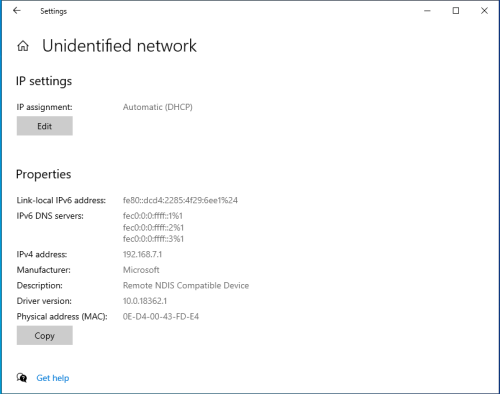This screenshot has height=394, width=500.
Task: Click the Unidentified network page heading
Action: (x=119, y=46)
